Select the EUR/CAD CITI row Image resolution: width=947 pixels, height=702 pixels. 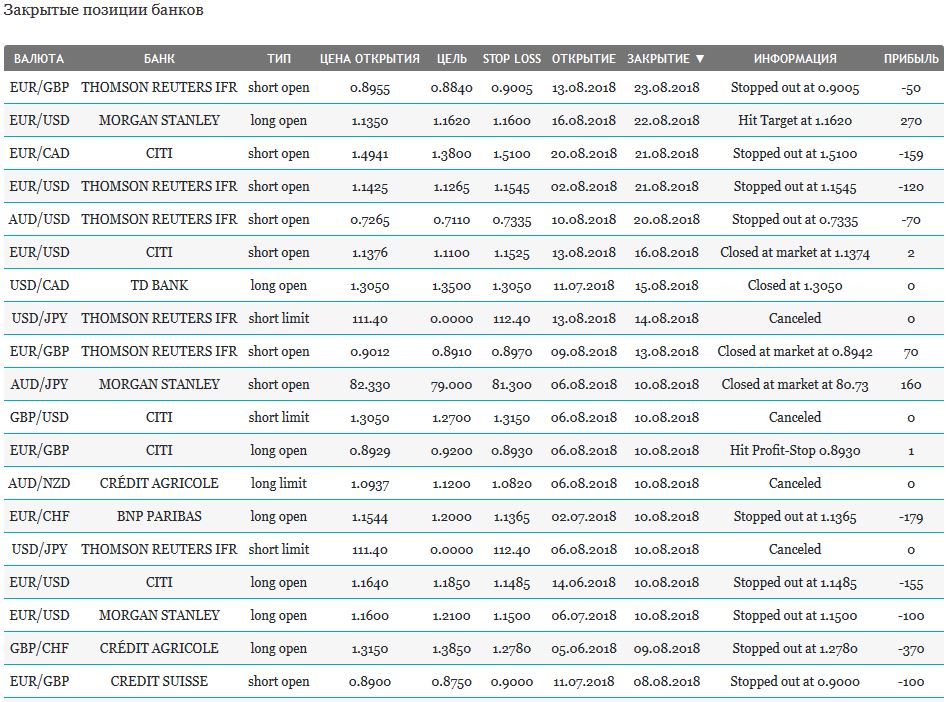point(474,153)
